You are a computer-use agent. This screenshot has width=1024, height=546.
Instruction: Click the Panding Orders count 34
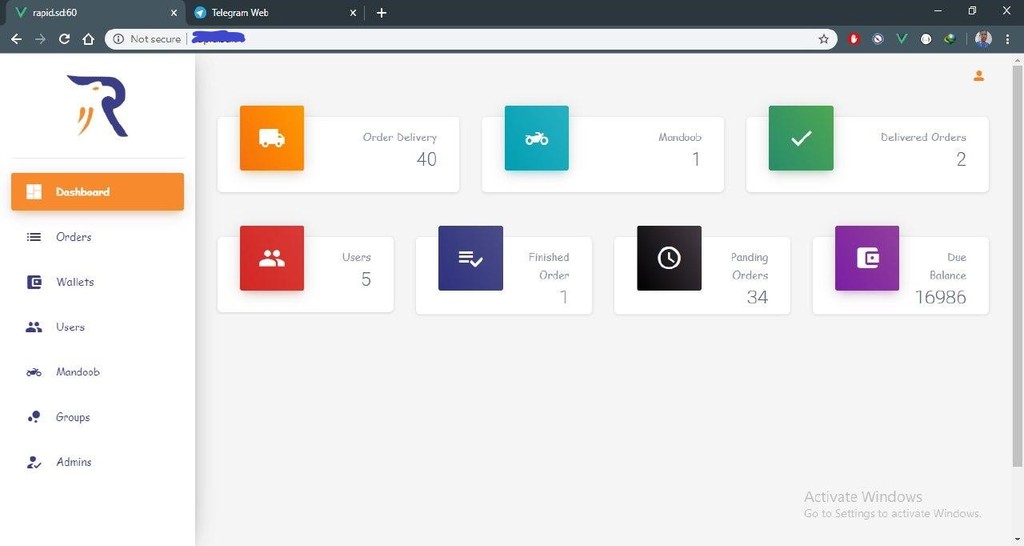[x=758, y=297]
